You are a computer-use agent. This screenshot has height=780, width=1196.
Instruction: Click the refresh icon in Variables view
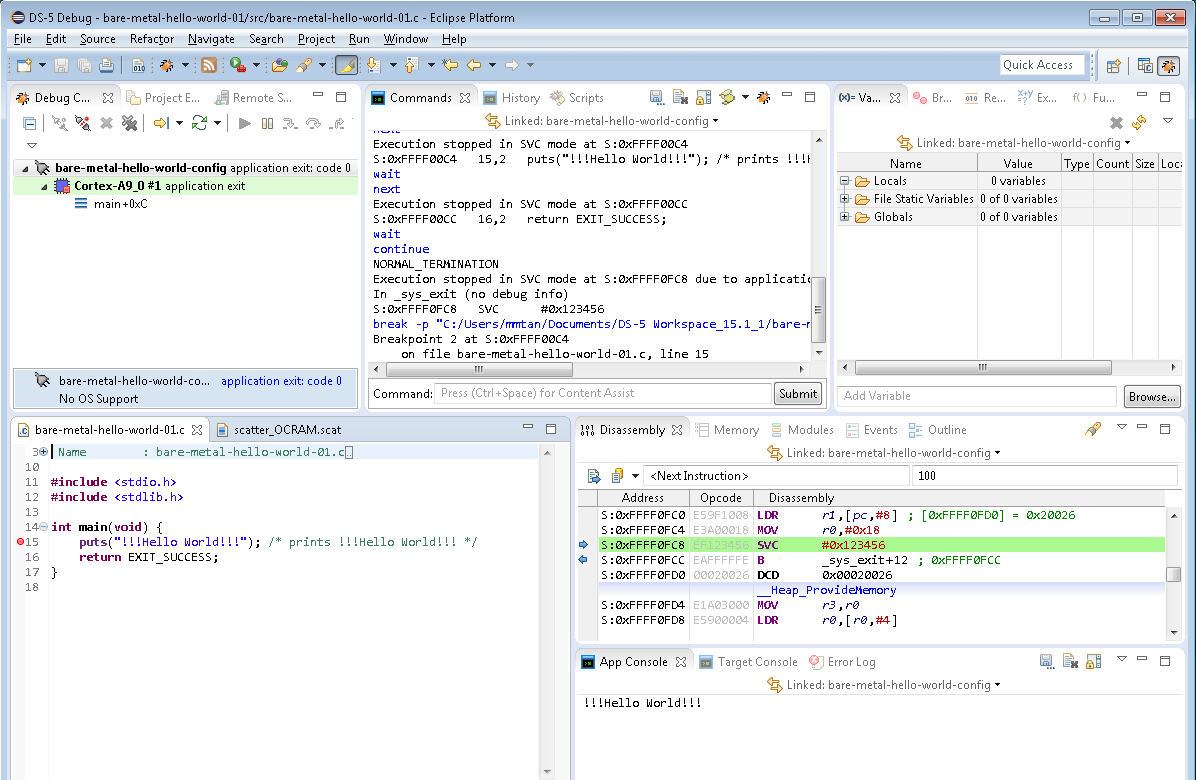pos(1139,123)
